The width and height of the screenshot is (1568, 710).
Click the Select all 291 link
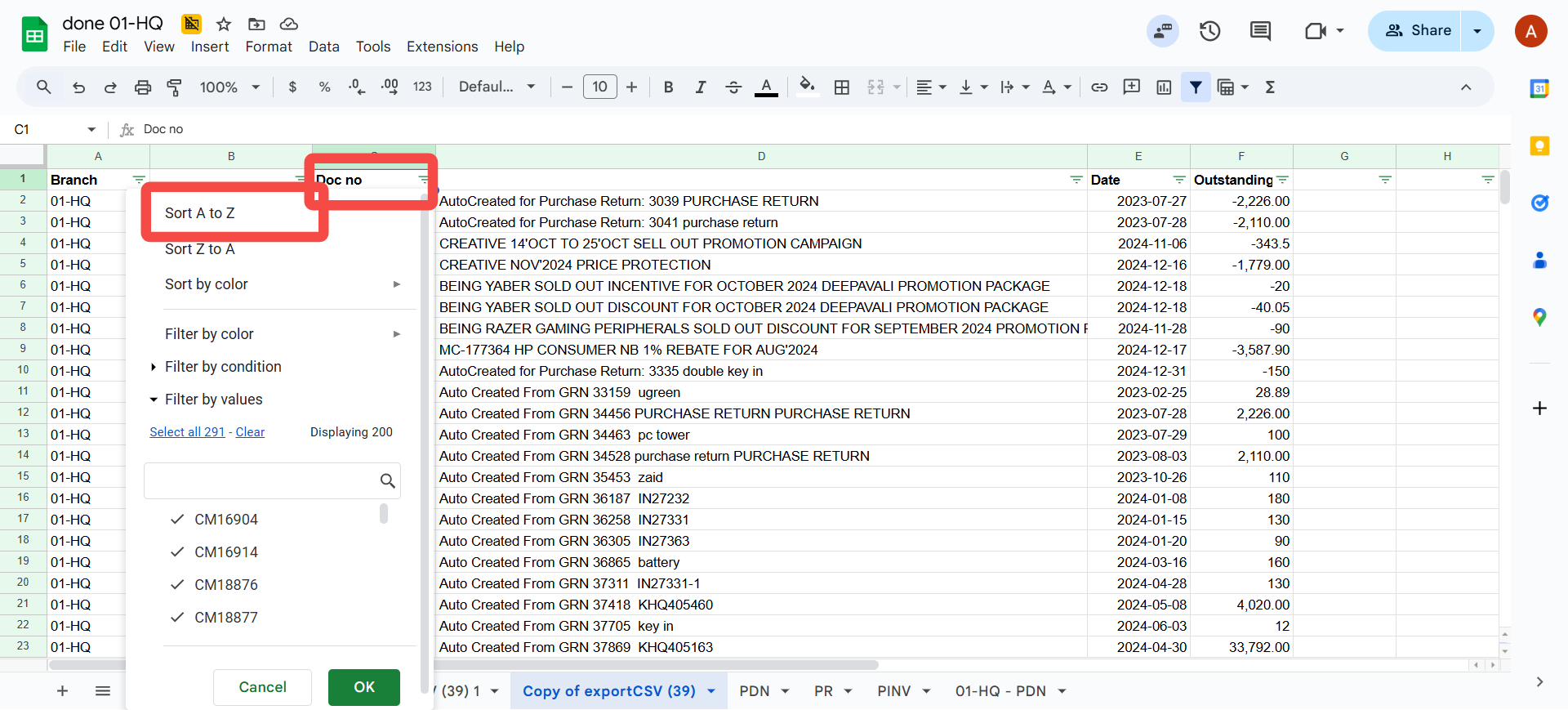(x=187, y=432)
